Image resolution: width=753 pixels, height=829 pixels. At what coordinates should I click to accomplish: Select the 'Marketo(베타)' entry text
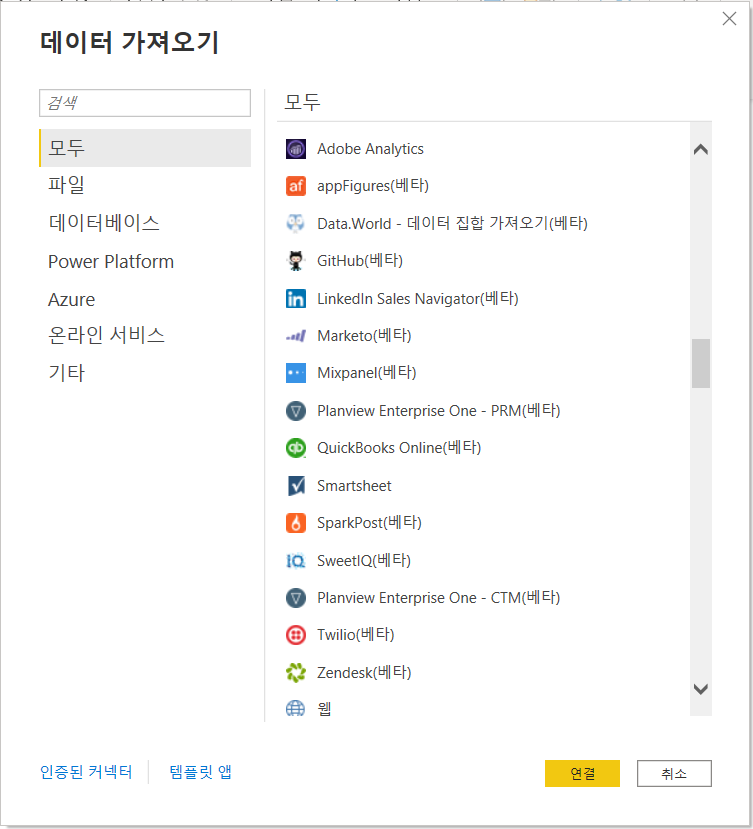pos(364,336)
